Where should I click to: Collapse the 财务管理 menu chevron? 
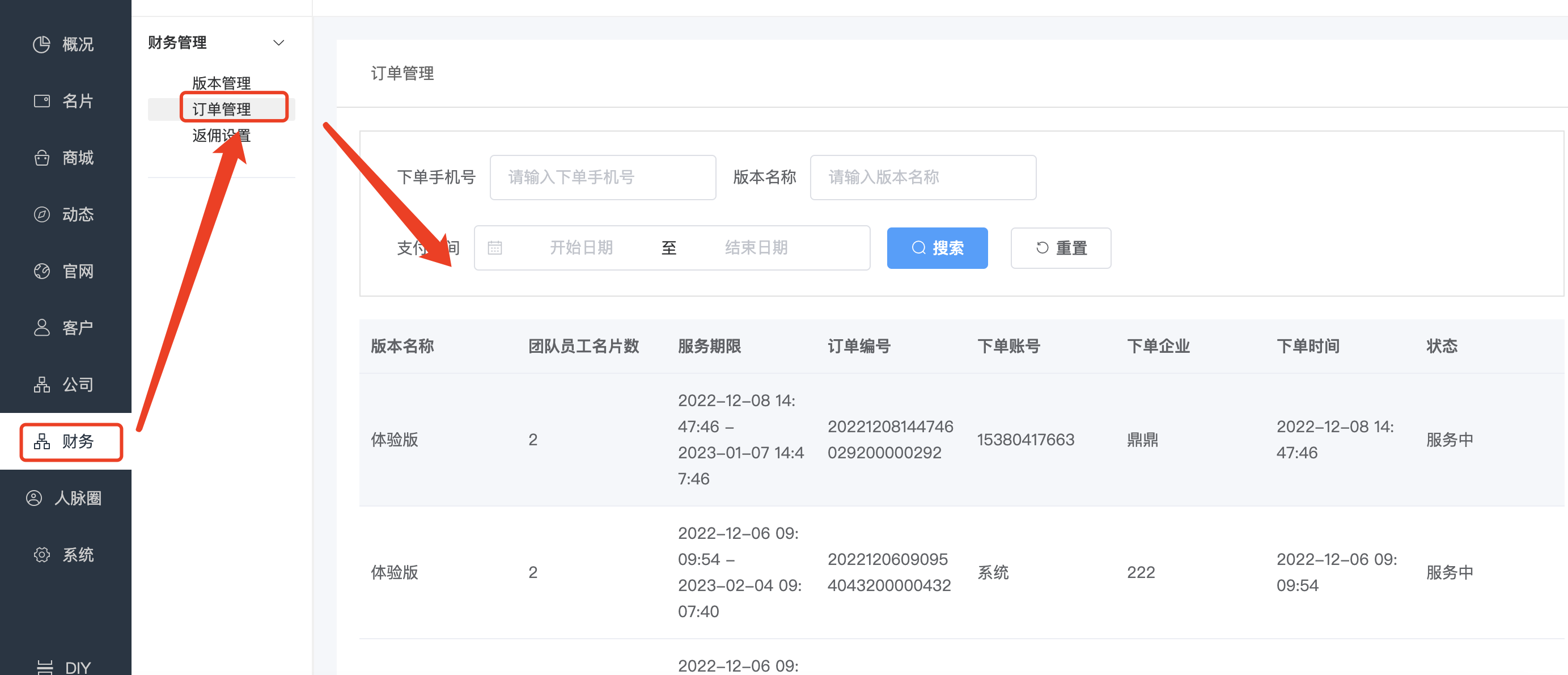(279, 43)
